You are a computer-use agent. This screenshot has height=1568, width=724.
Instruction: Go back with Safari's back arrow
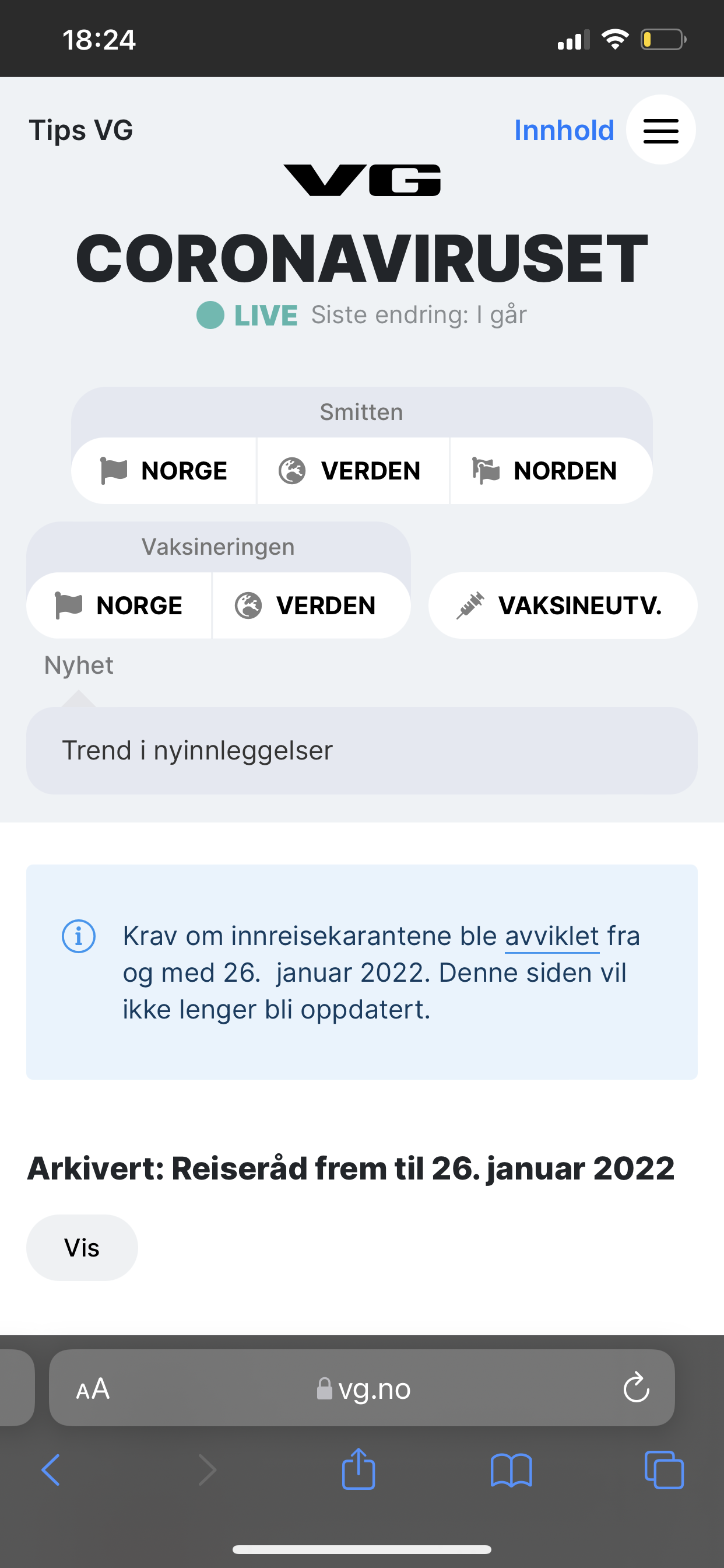click(51, 1470)
